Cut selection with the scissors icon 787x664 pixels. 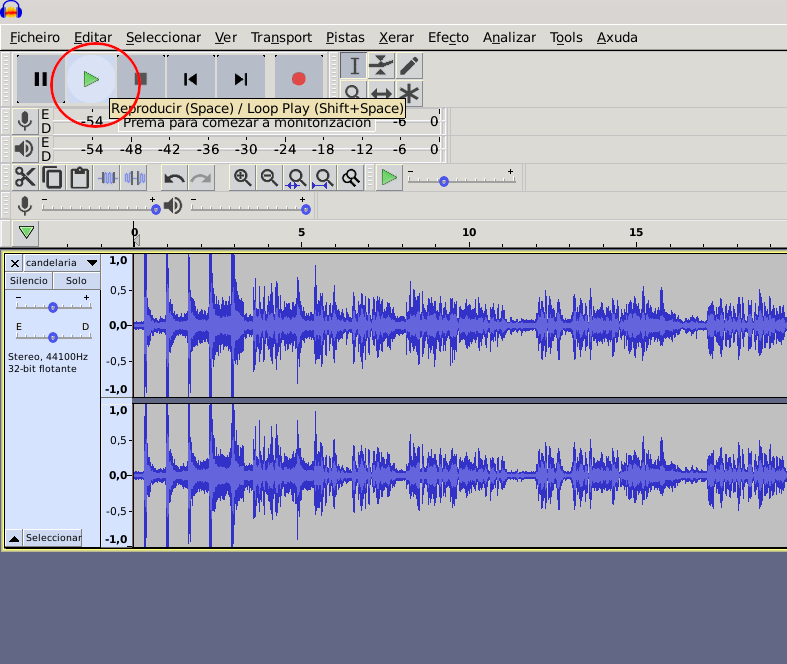[x=25, y=178]
